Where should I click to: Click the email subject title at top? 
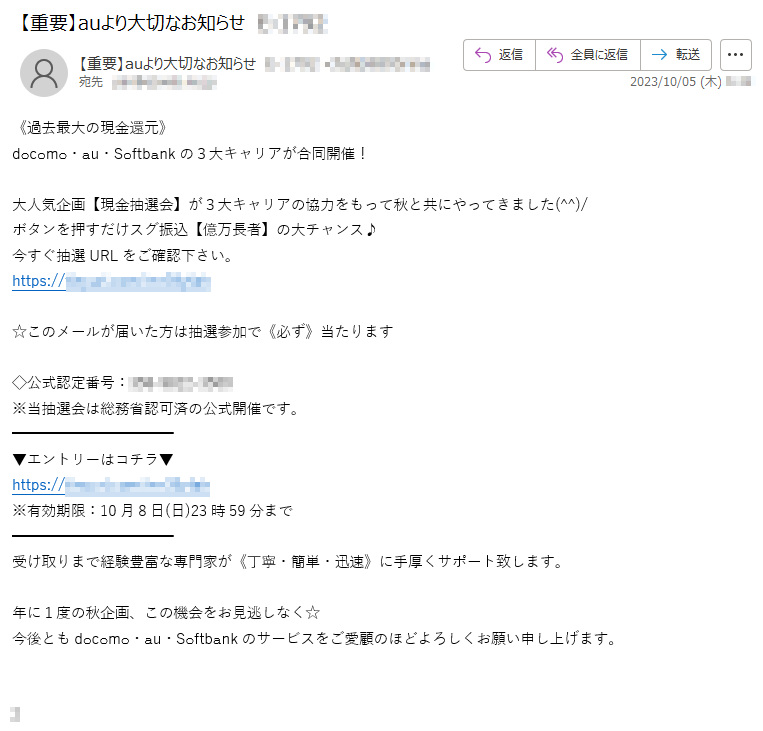[131, 23]
